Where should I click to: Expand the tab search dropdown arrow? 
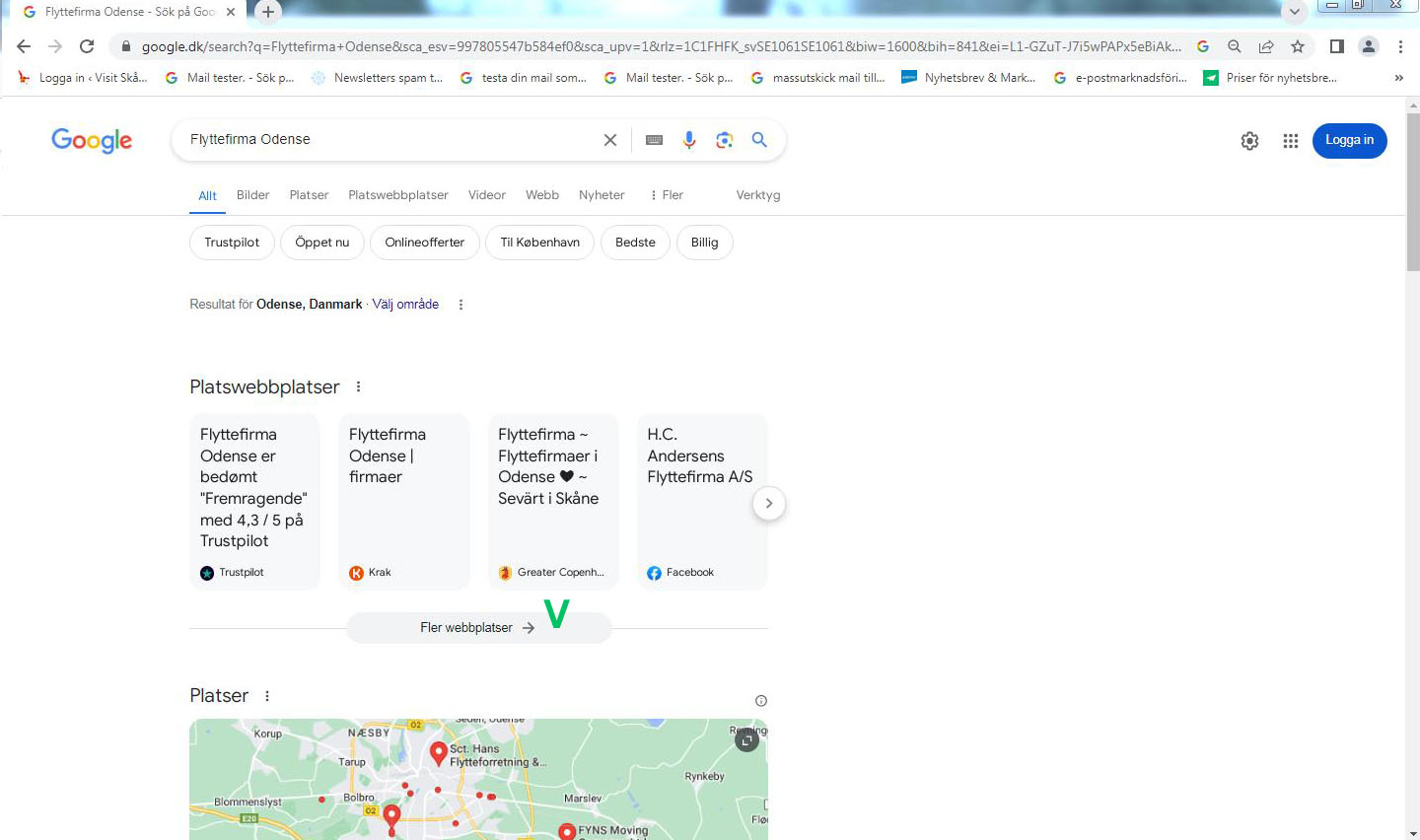1294,12
